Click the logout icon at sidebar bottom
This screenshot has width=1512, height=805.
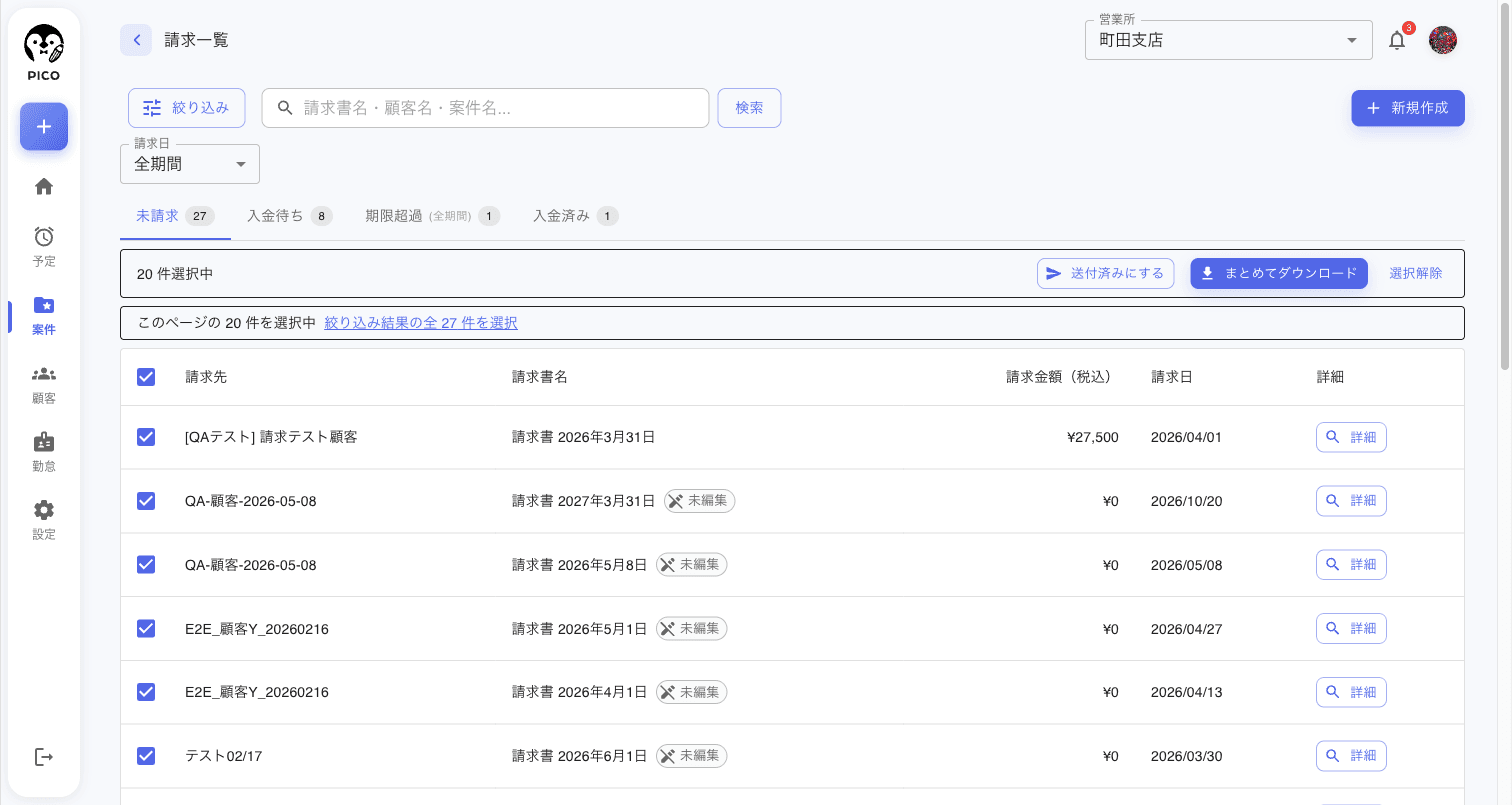coord(44,757)
